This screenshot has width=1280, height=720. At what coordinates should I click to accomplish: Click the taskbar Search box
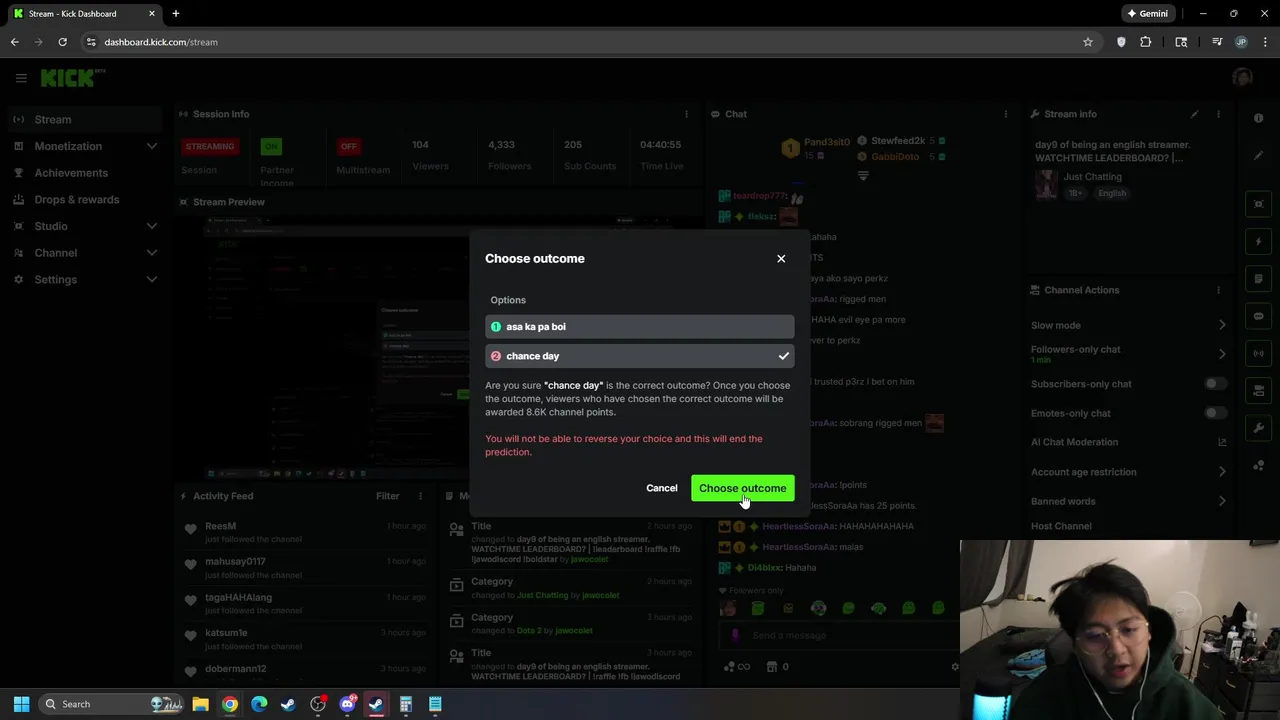[112, 704]
